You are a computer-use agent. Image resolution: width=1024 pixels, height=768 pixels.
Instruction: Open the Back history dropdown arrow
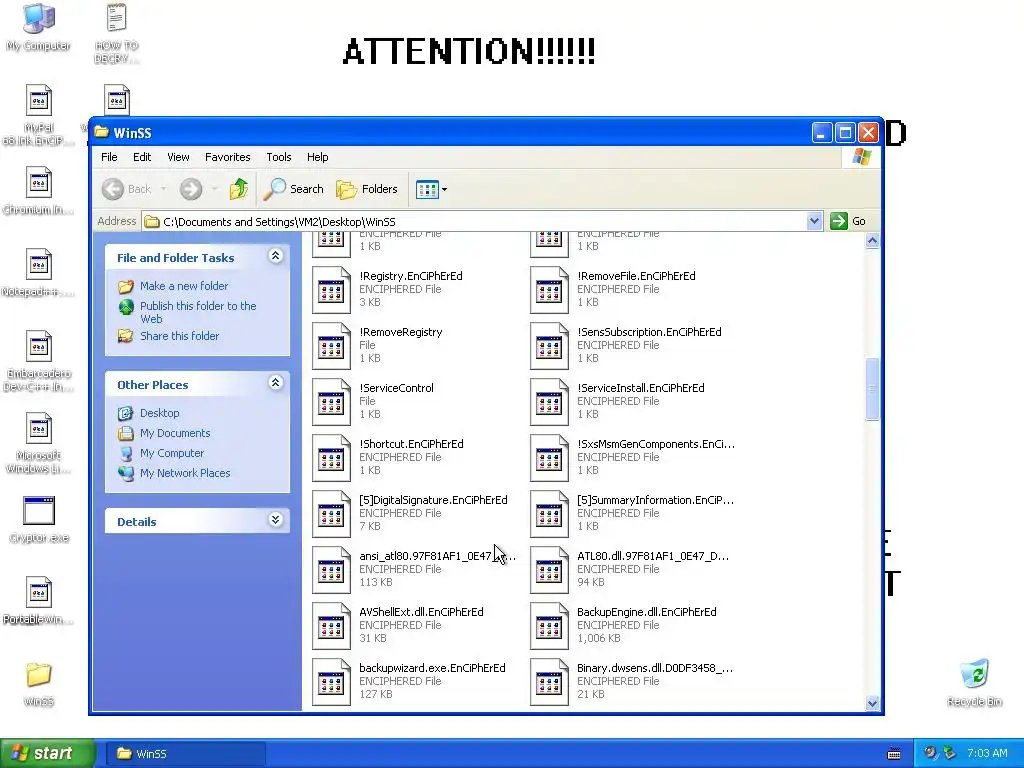tap(163, 189)
